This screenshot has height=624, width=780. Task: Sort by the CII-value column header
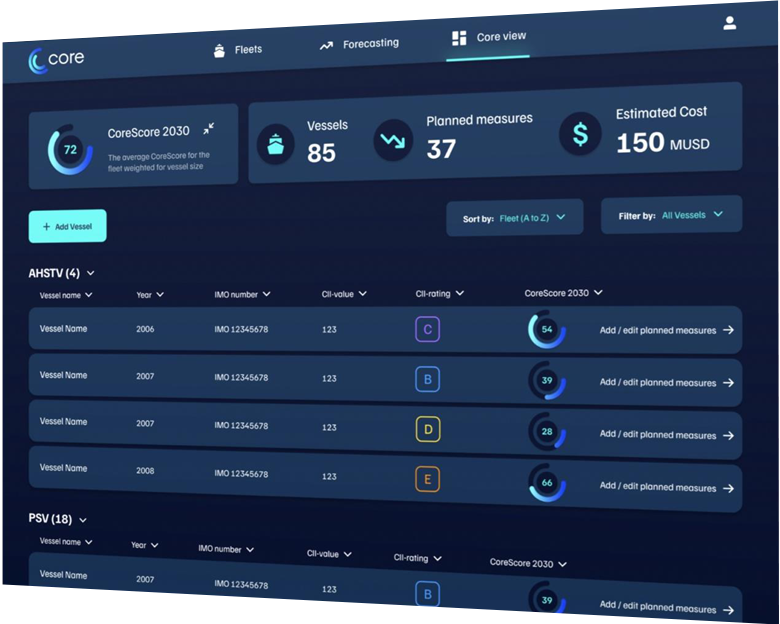[x=344, y=294]
